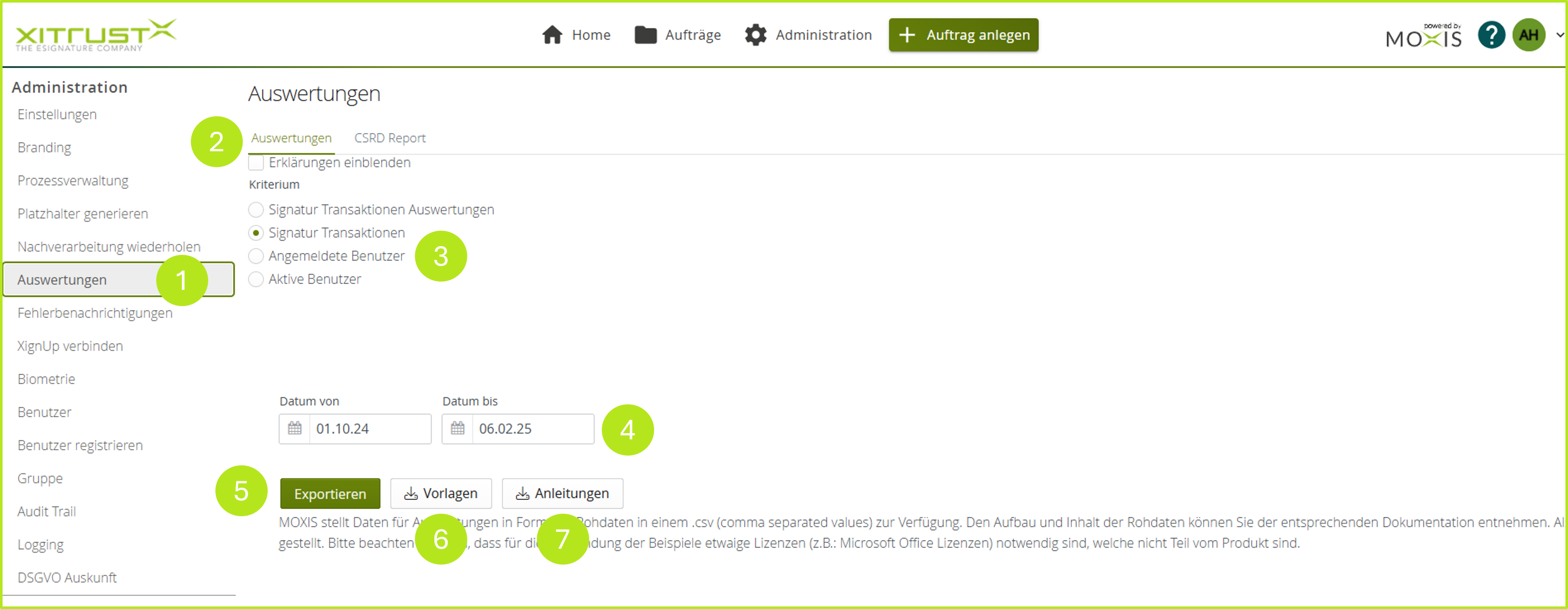
Task: Click the XiTrust logo
Action: click(x=96, y=35)
